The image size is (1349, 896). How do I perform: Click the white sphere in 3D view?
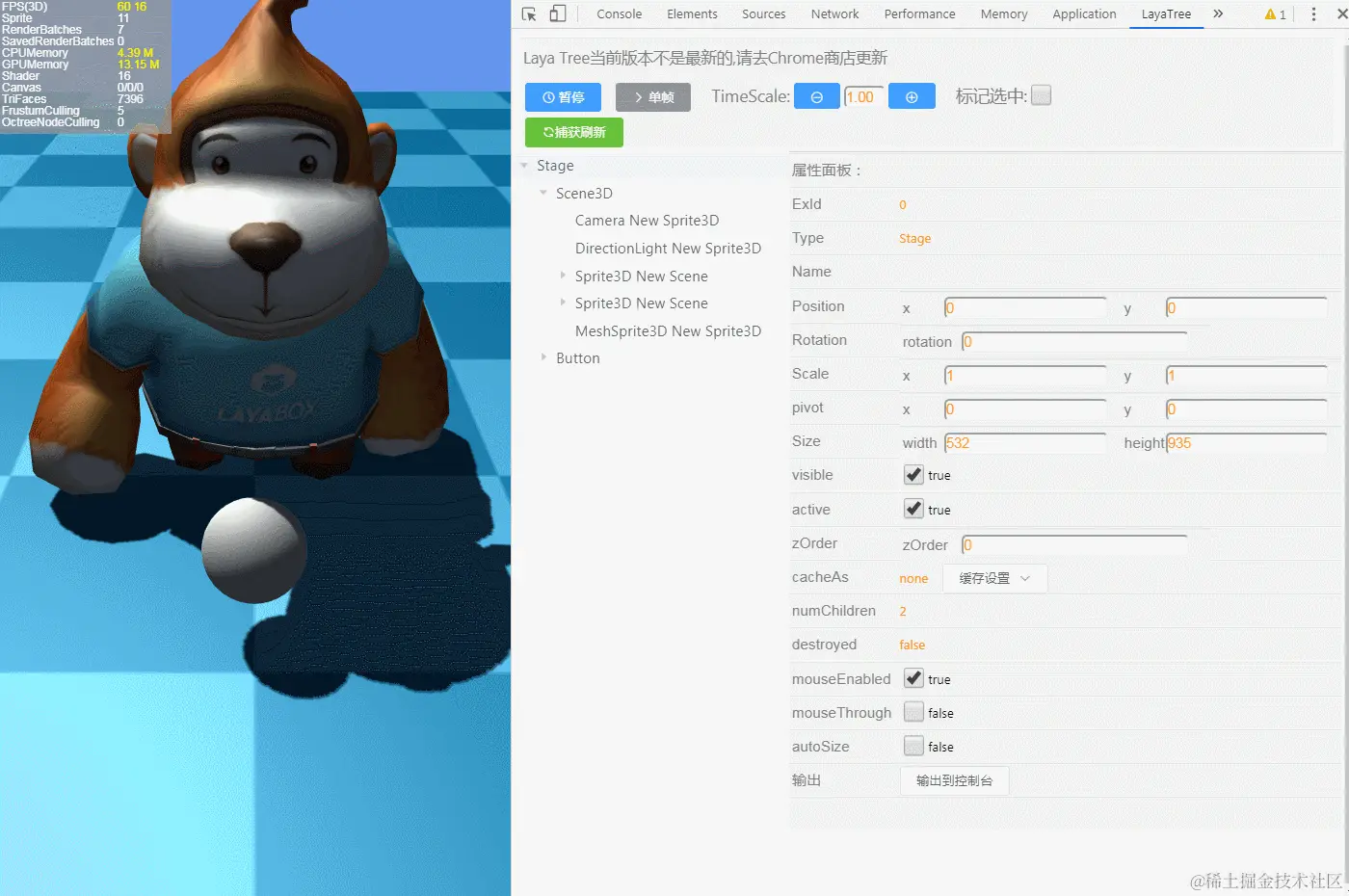coord(254,550)
